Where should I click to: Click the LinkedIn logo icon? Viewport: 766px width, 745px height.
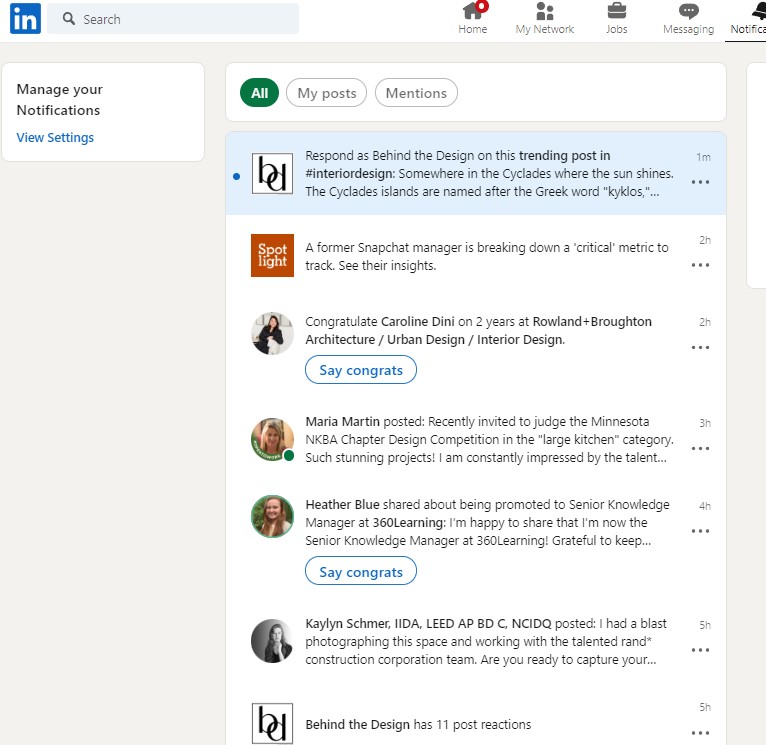tap(25, 19)
